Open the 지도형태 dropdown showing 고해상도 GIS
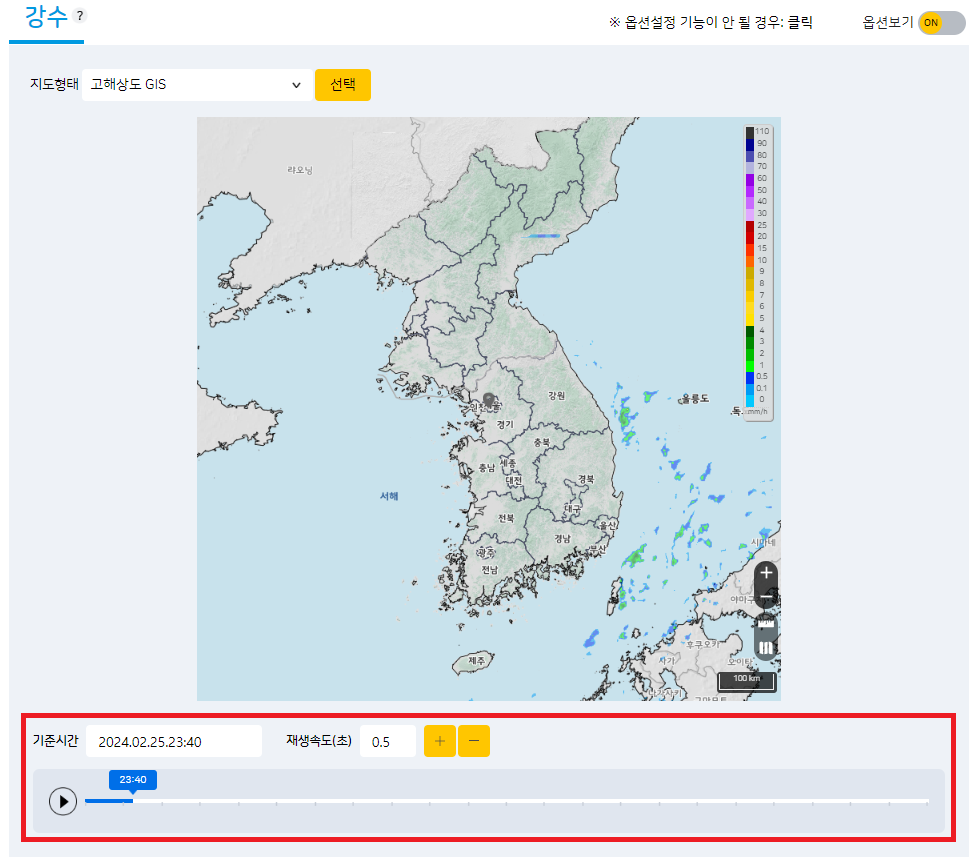The image size is (979, 859). [x=197, y=85]
